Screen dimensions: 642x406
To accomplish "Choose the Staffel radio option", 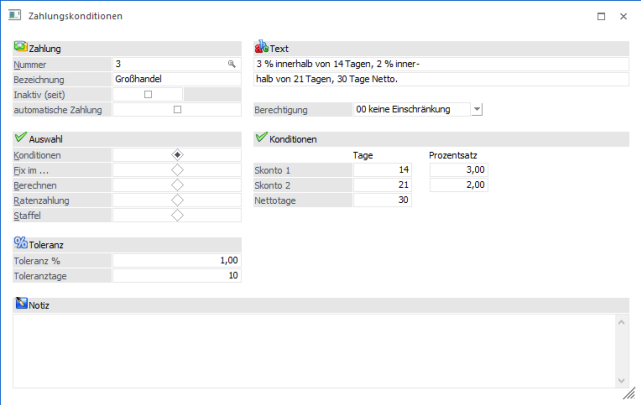I will tap(177, 215).
